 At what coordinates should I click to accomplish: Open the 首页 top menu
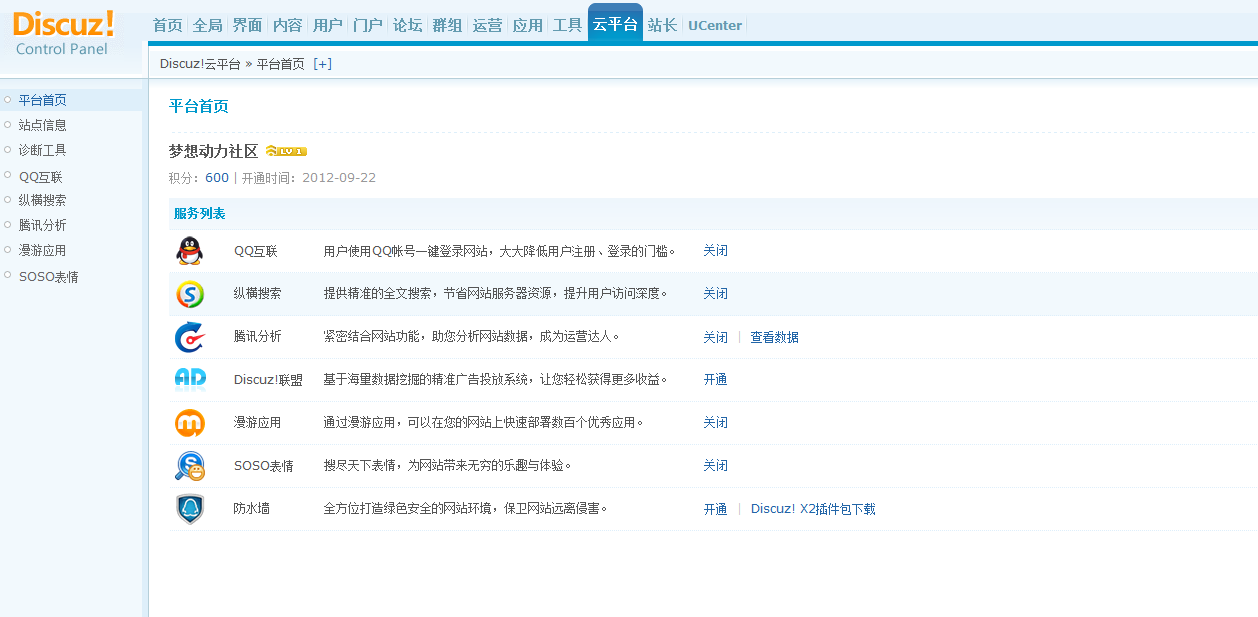[x=168, y=25]
